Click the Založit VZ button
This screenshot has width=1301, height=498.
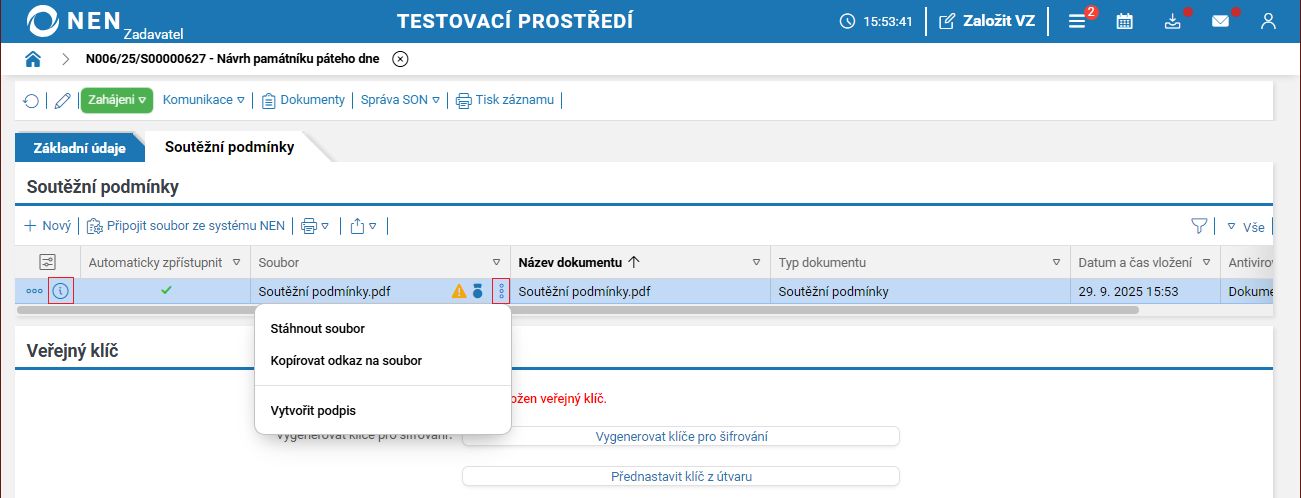click(987, 21)
